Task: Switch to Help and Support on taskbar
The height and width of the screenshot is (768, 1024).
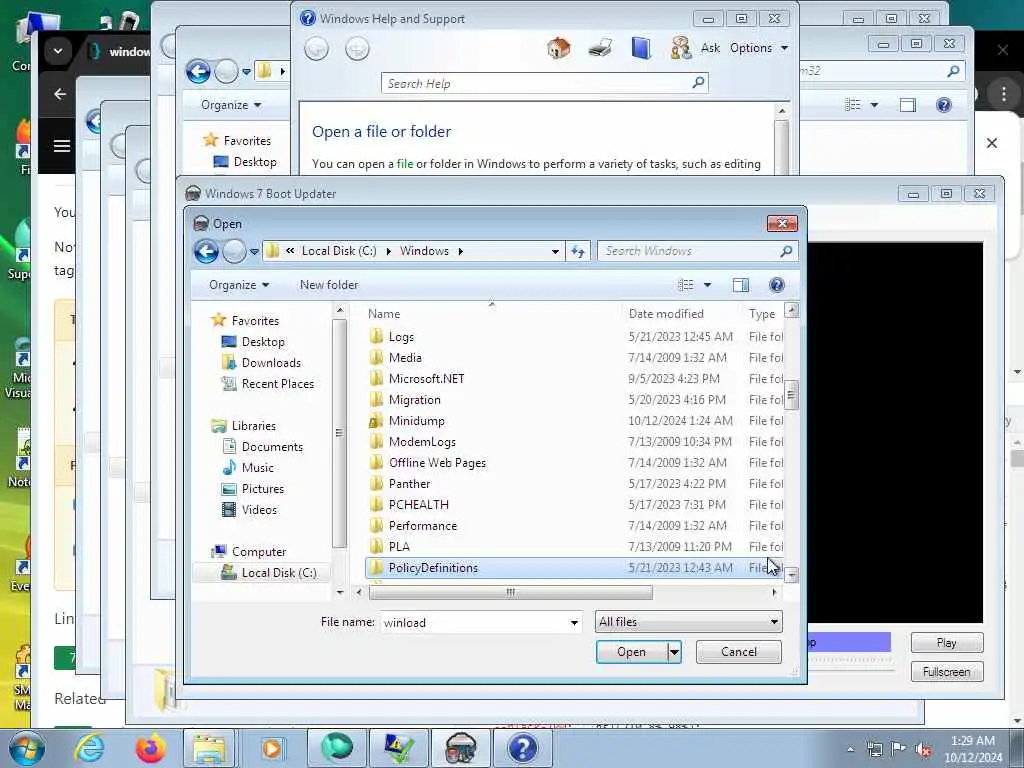Action: click(x=522, y=748)
